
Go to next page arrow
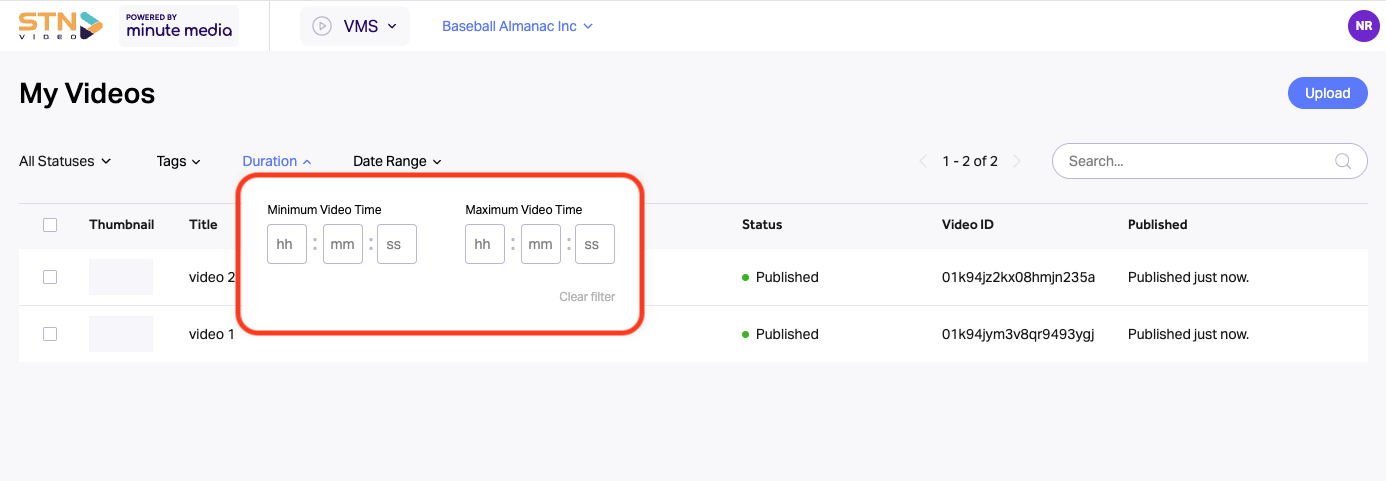[x=1017, y=161]
